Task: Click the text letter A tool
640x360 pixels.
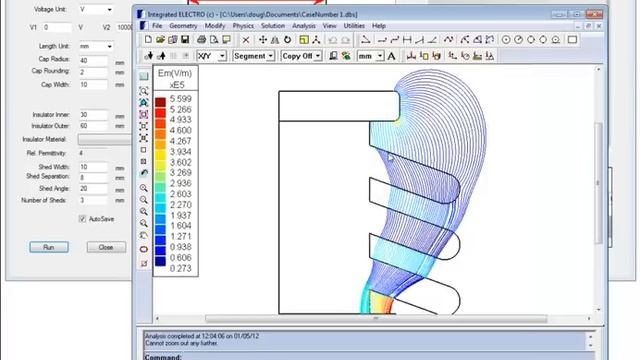Action: [x=391, y=56]
